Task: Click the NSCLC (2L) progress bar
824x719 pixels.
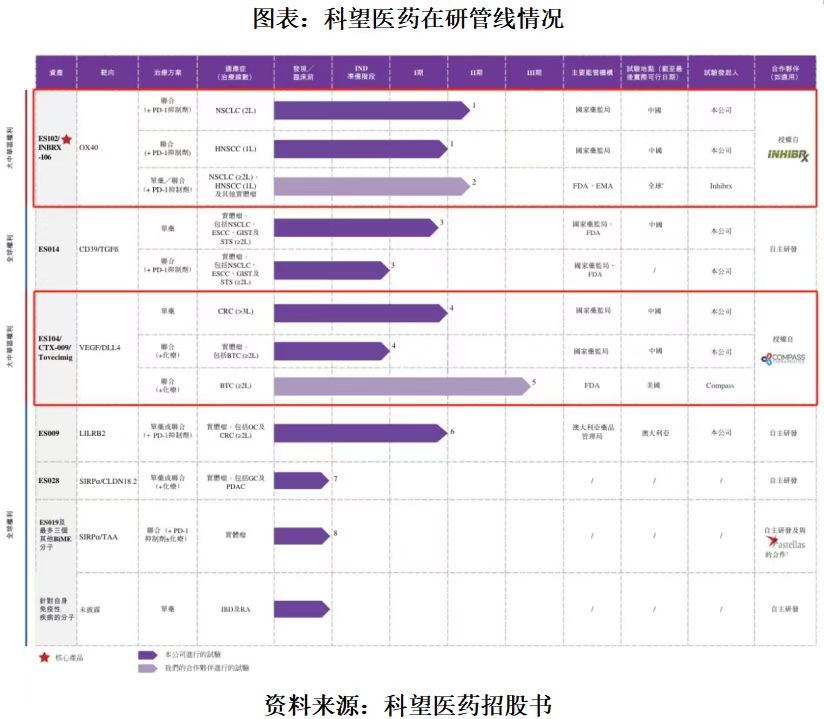Action: point(372,110)
